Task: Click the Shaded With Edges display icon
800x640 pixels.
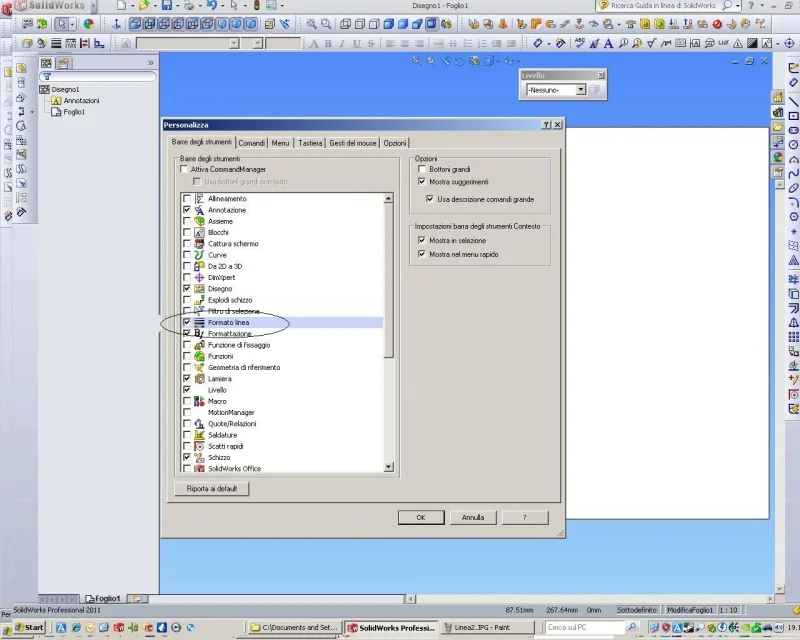Action: coord(389,24)
